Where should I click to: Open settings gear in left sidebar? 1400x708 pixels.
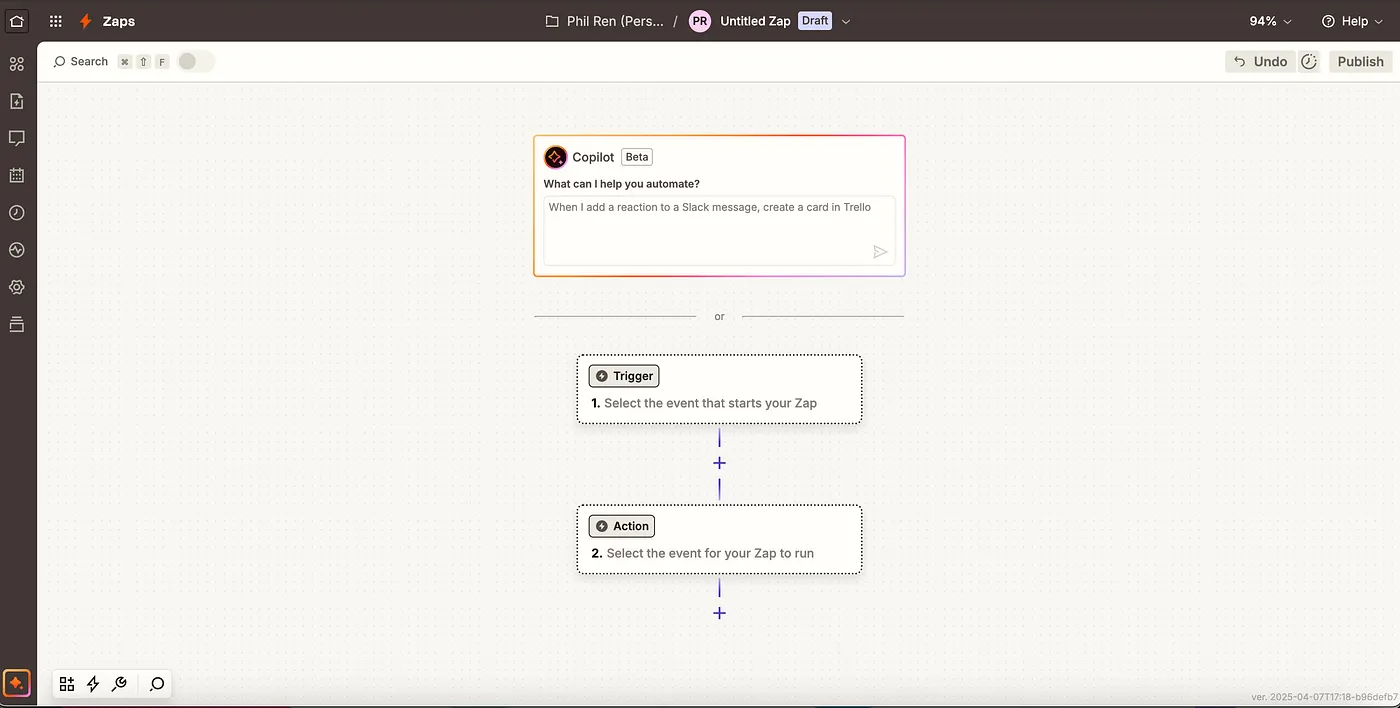pyautogui.click(x=16, y=287)
